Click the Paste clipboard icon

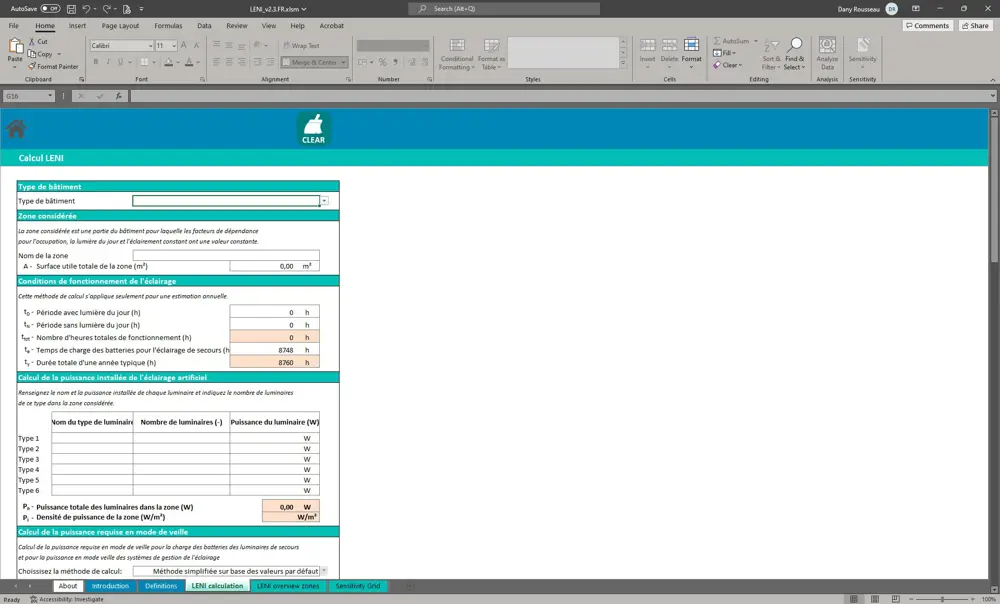click(15, 47)
